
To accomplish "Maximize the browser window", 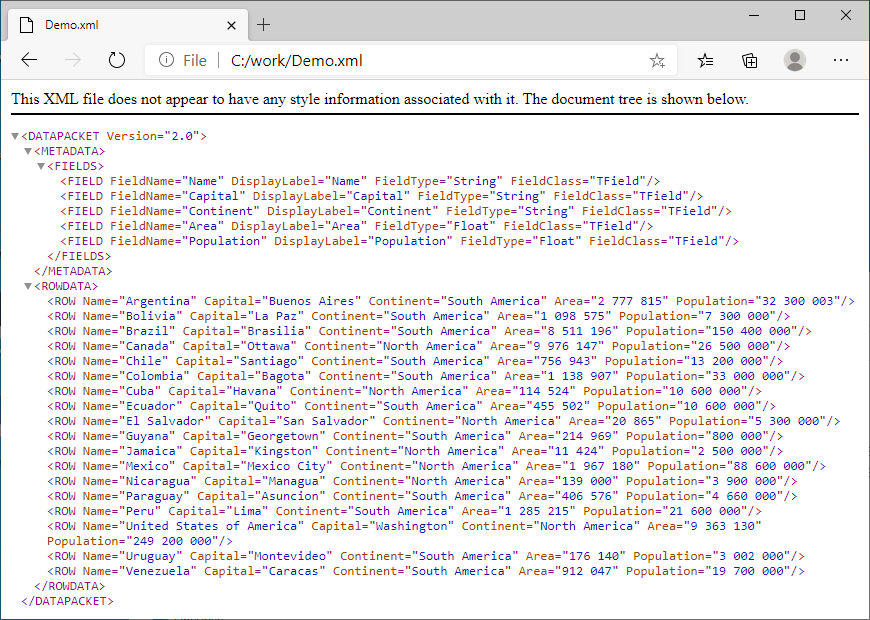I will pos(799,15).
